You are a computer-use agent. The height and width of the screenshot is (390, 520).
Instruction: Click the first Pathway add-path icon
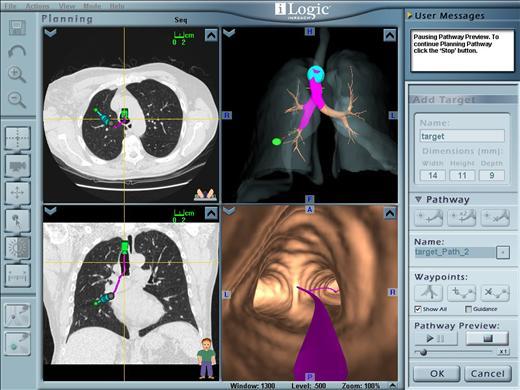point(429,218)
